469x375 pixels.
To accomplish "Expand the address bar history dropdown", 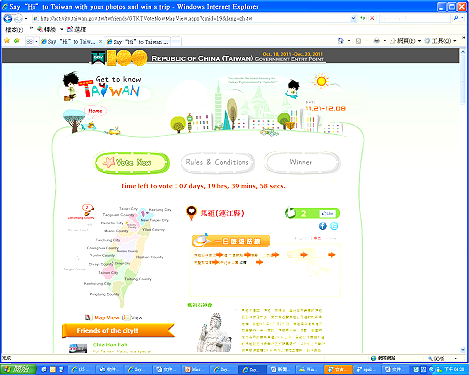I will pos(353,18).
